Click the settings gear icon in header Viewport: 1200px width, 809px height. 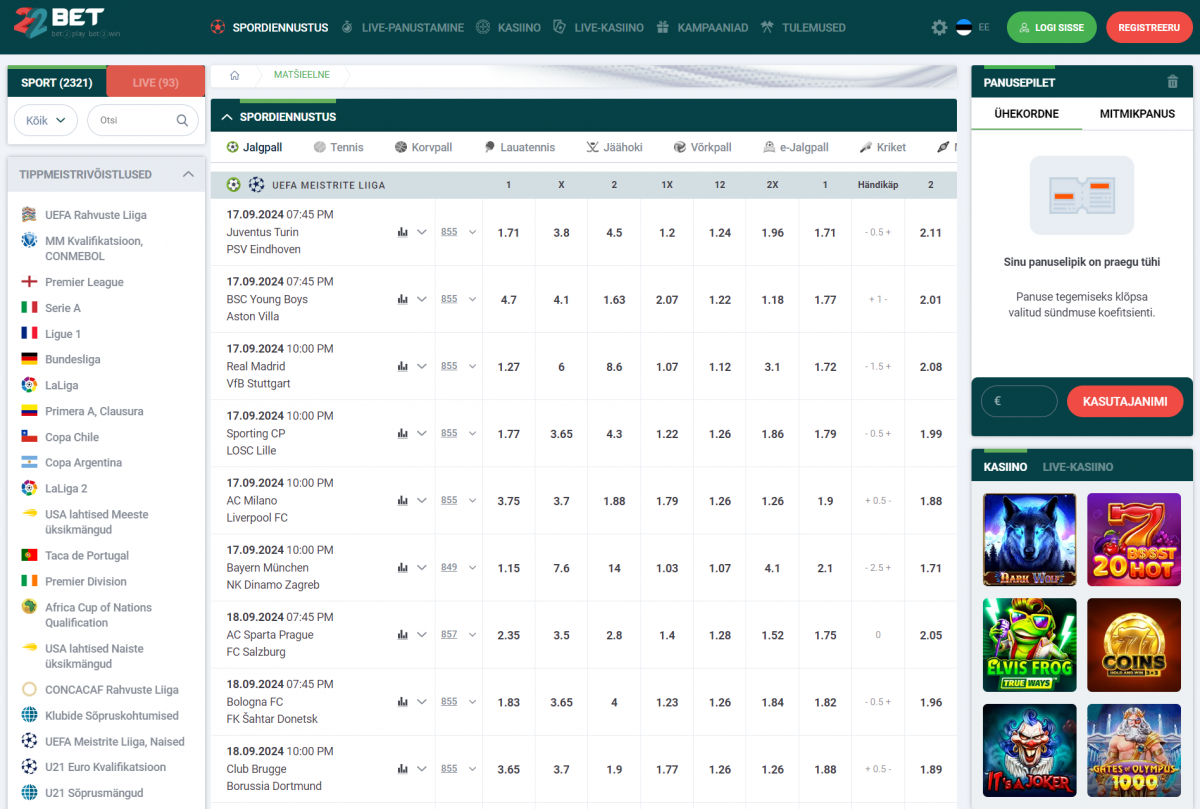(938, 28)
